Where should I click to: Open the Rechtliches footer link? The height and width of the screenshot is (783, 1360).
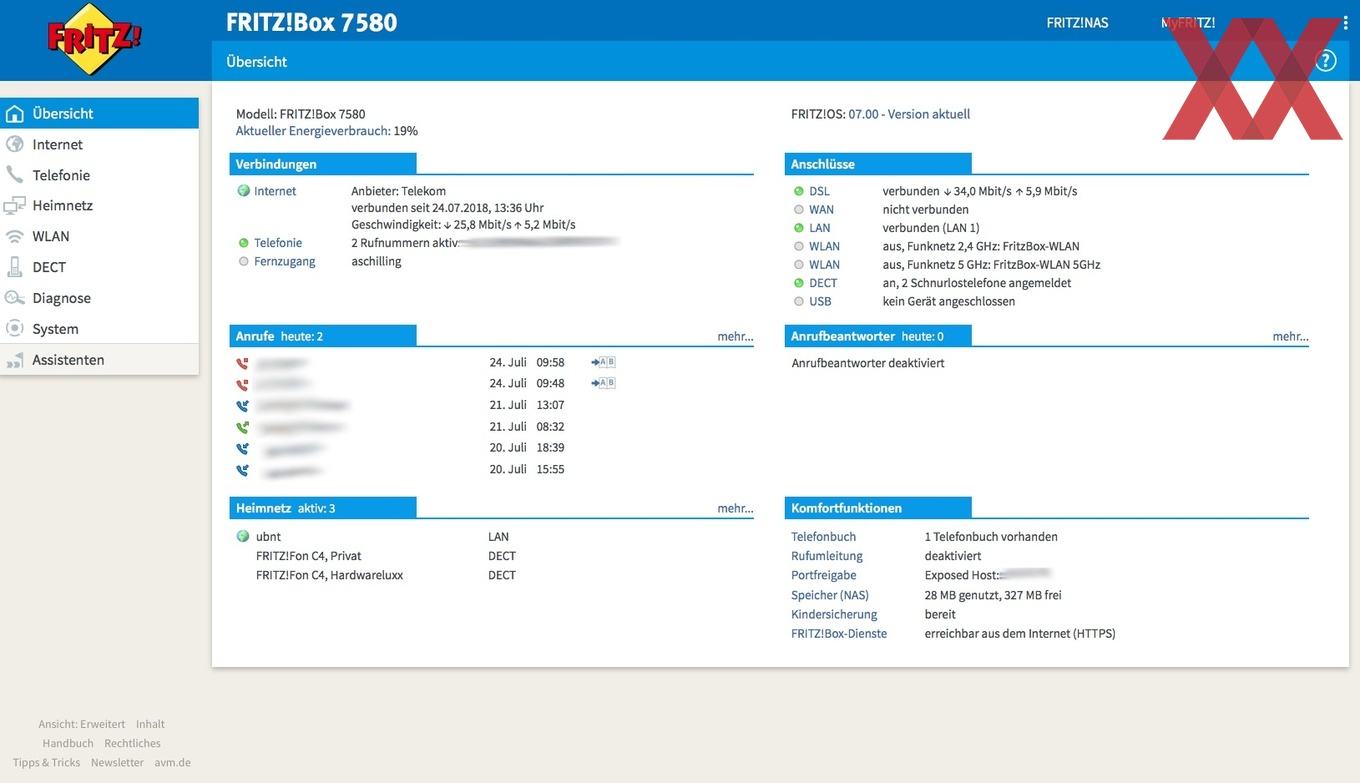pos(132,743)
